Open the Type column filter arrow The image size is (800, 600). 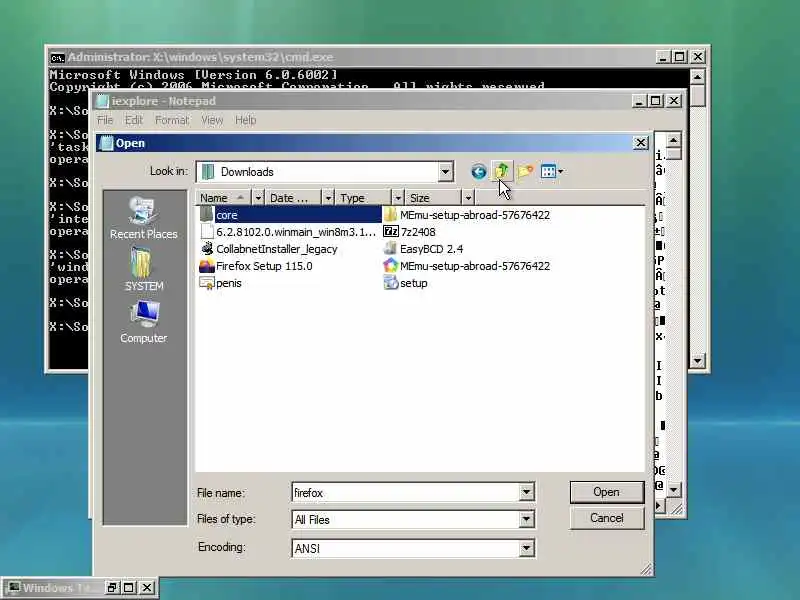(398, 197)
